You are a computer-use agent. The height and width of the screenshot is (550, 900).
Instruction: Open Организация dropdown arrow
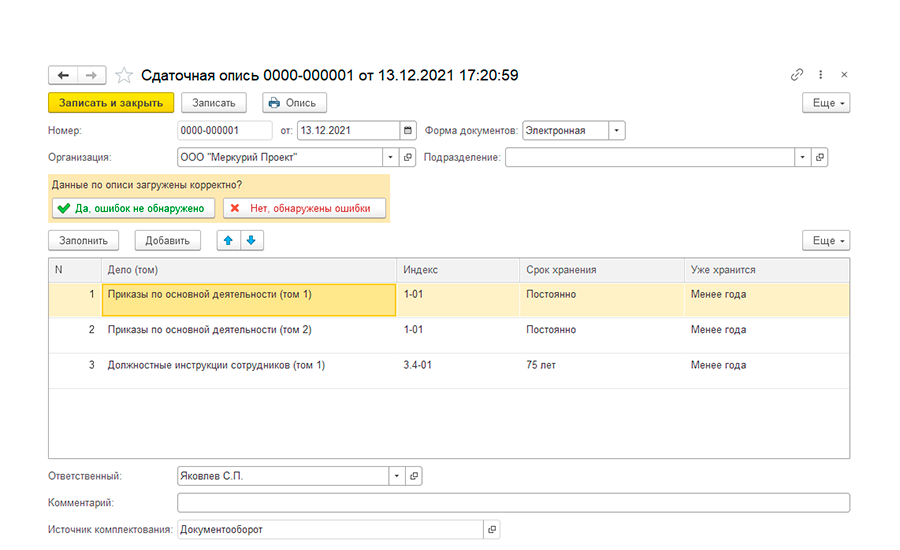pos(390,157)
